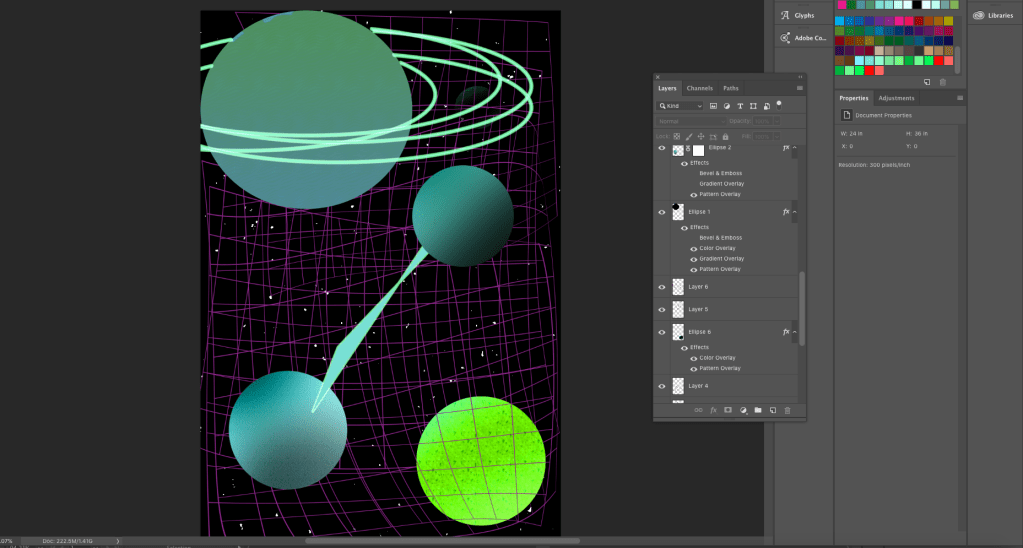Create a new layer from Layers footer
1023x548 pixels.
773,410
